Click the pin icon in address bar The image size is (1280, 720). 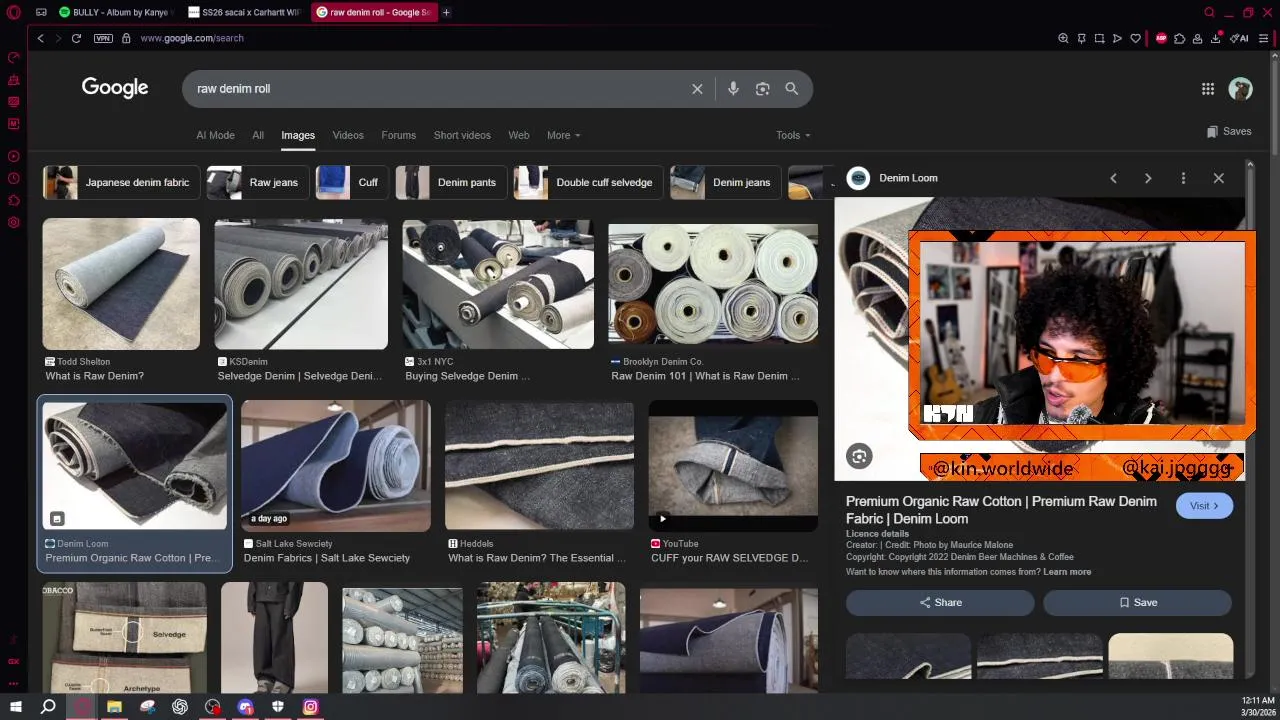(1081, 38)
